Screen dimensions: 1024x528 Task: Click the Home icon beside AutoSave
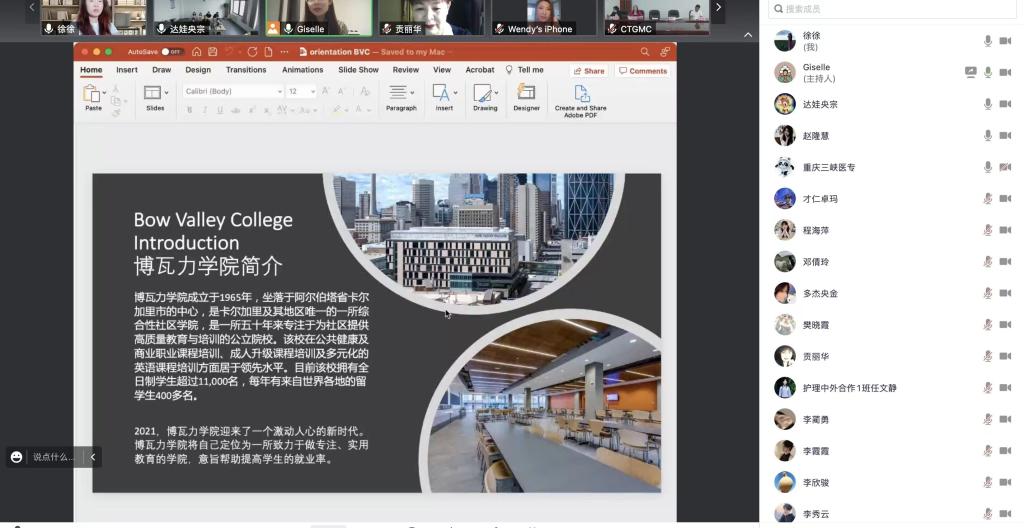[x=197, y=52]
